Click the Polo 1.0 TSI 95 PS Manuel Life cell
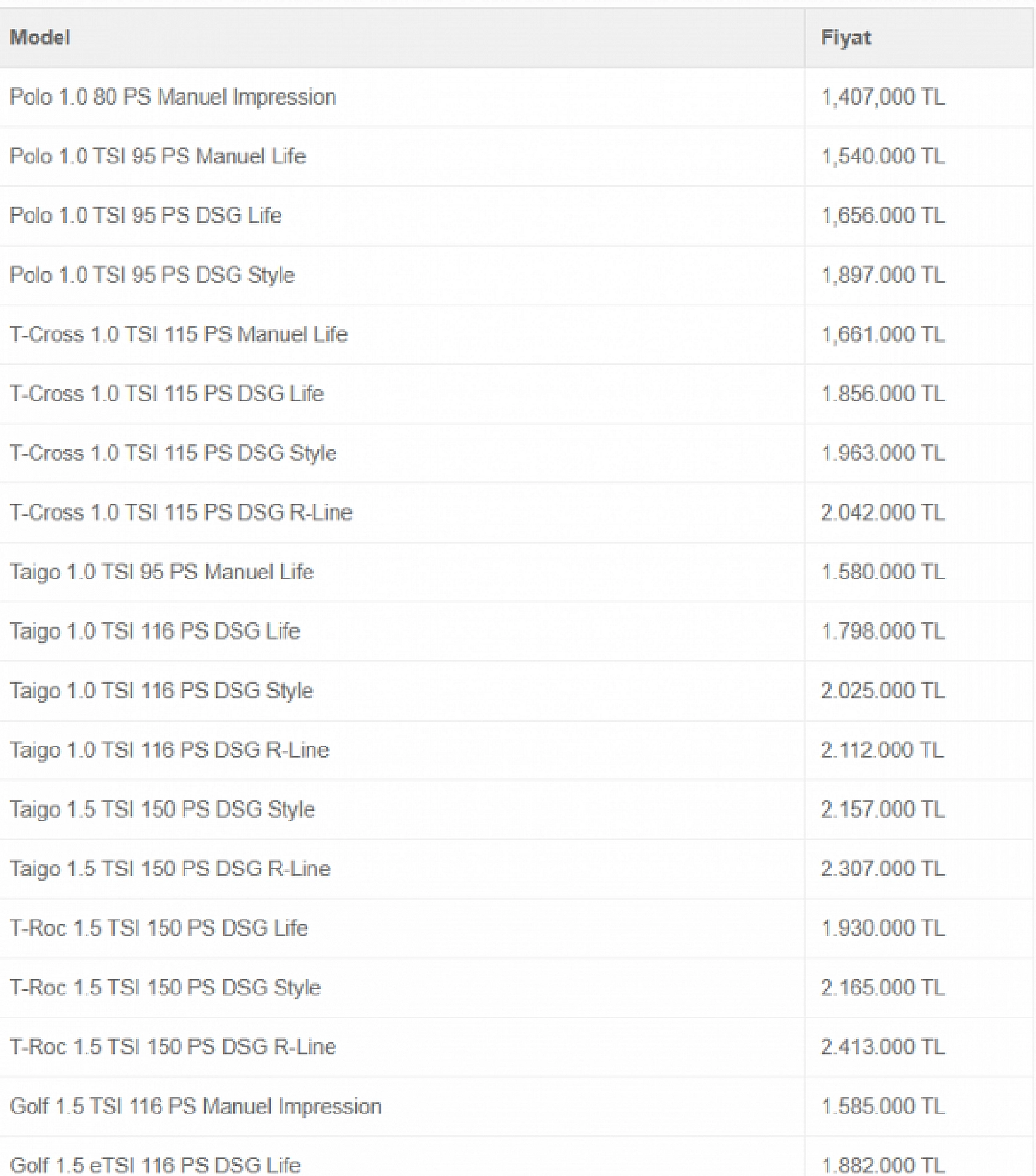 (x=158, y=156)
